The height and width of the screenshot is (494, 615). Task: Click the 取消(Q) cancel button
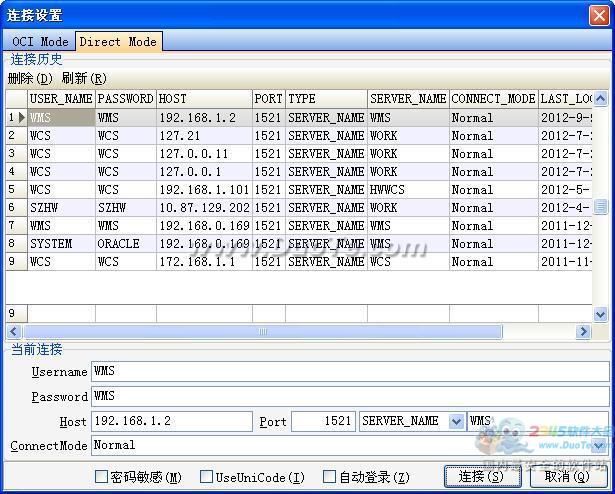coord(569,477)
